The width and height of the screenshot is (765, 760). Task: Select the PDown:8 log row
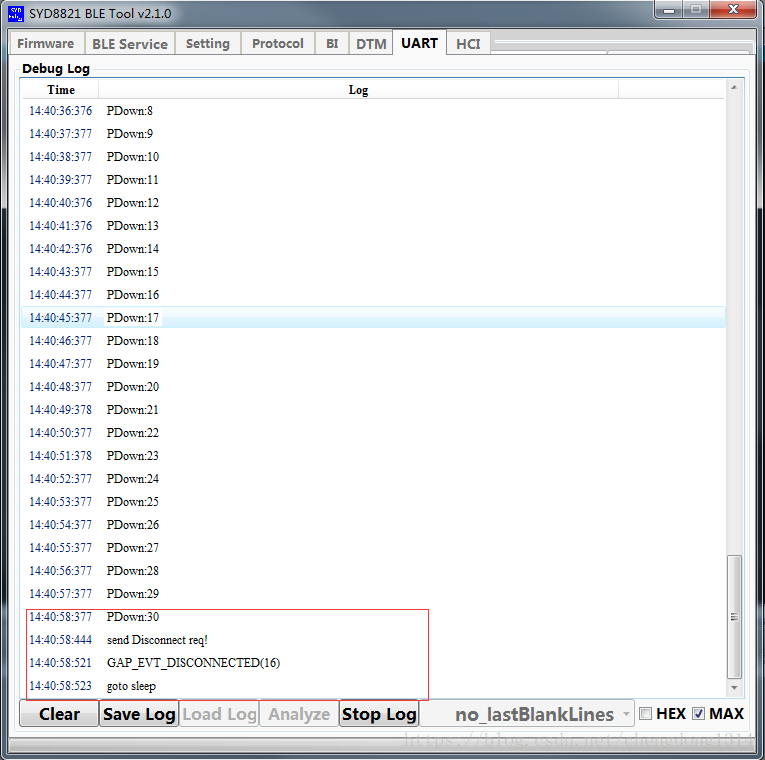(373, 111)
